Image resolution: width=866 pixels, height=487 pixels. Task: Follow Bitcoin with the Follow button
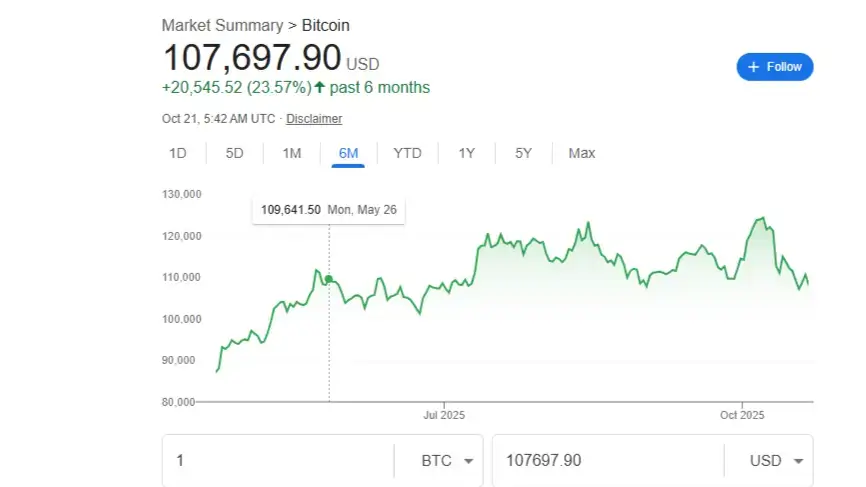(x=775, y=67)
